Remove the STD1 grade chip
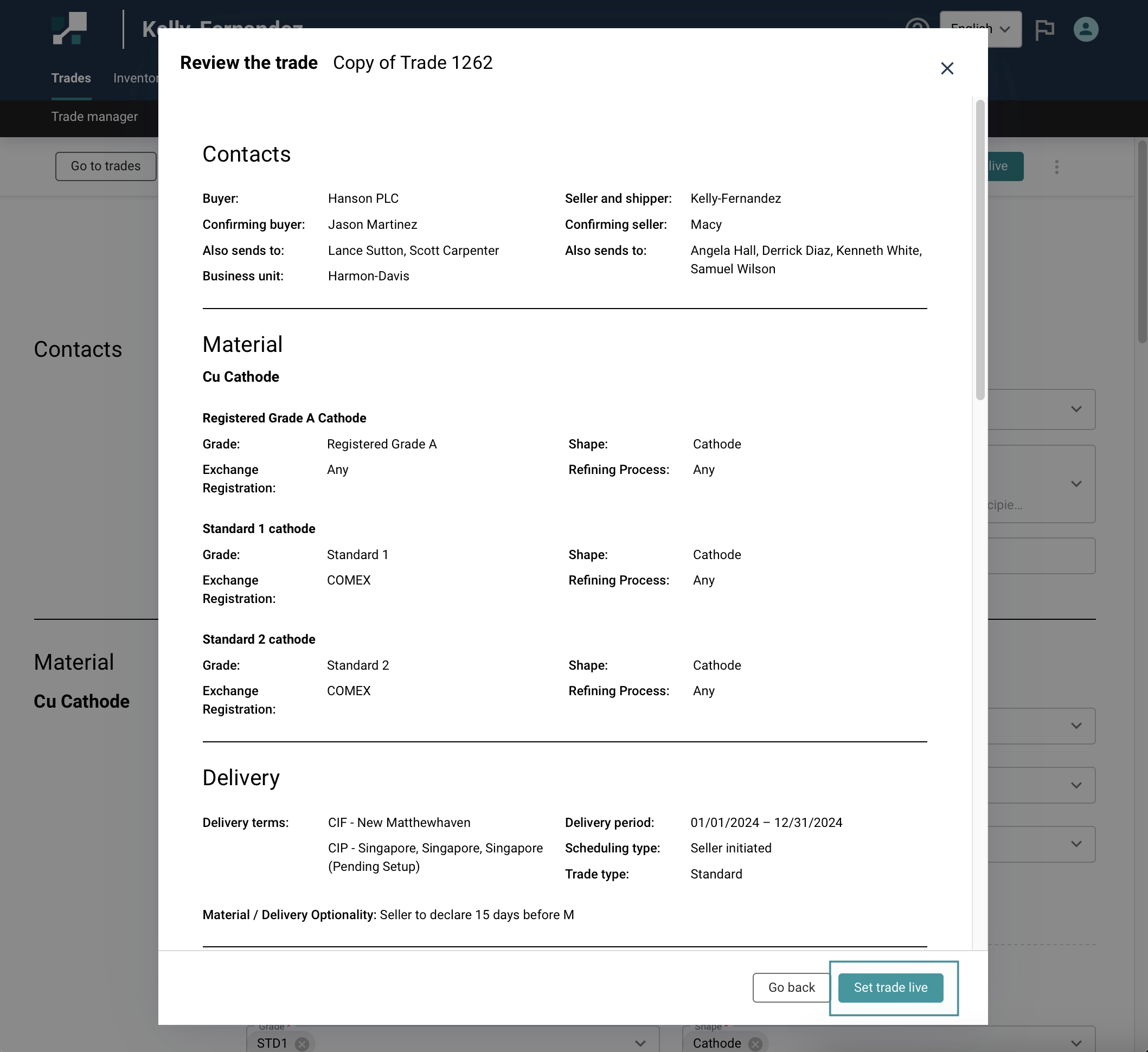 coord(303,1043)
